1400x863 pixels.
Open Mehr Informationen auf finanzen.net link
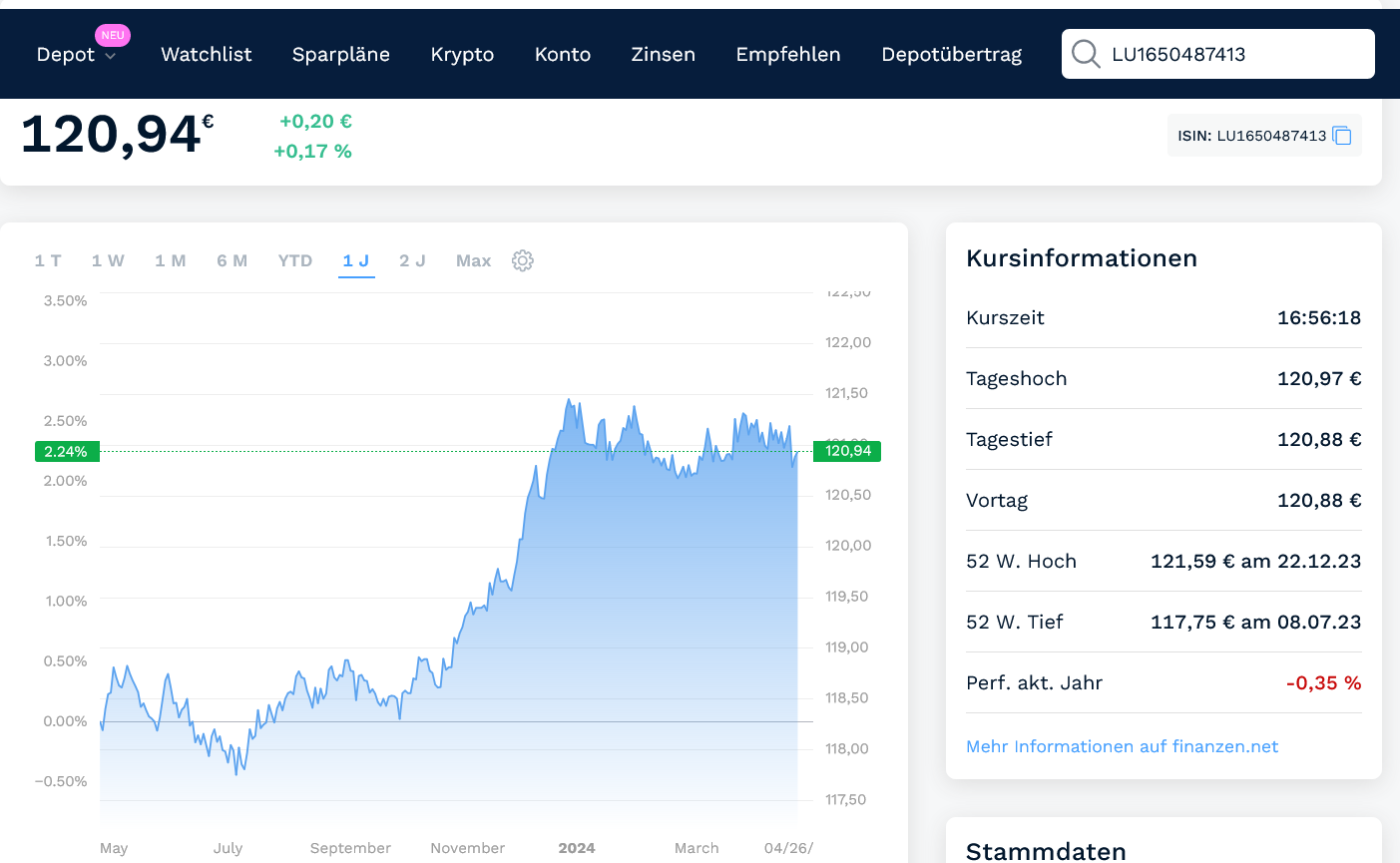(x=1122, y=746)
